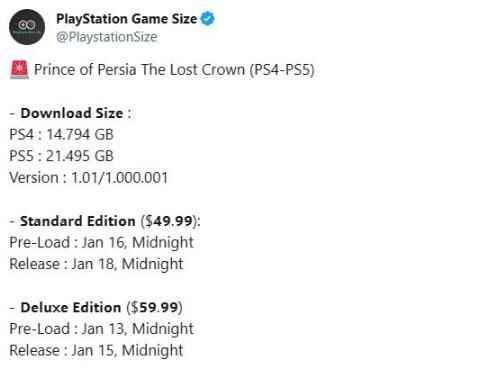Click Pre-Load Jan 16, Midnight line

click(x=101, y=243)
